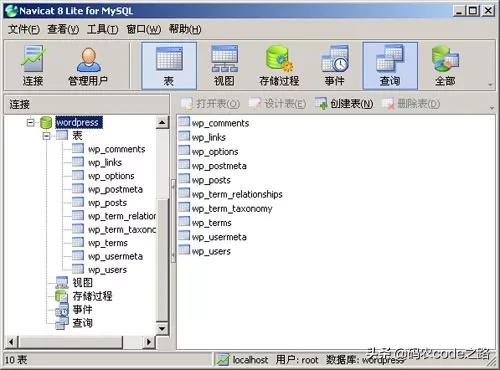Click the tree vertical scrollbar thumb
Screen dimensions: 500x370
[162, 260]
